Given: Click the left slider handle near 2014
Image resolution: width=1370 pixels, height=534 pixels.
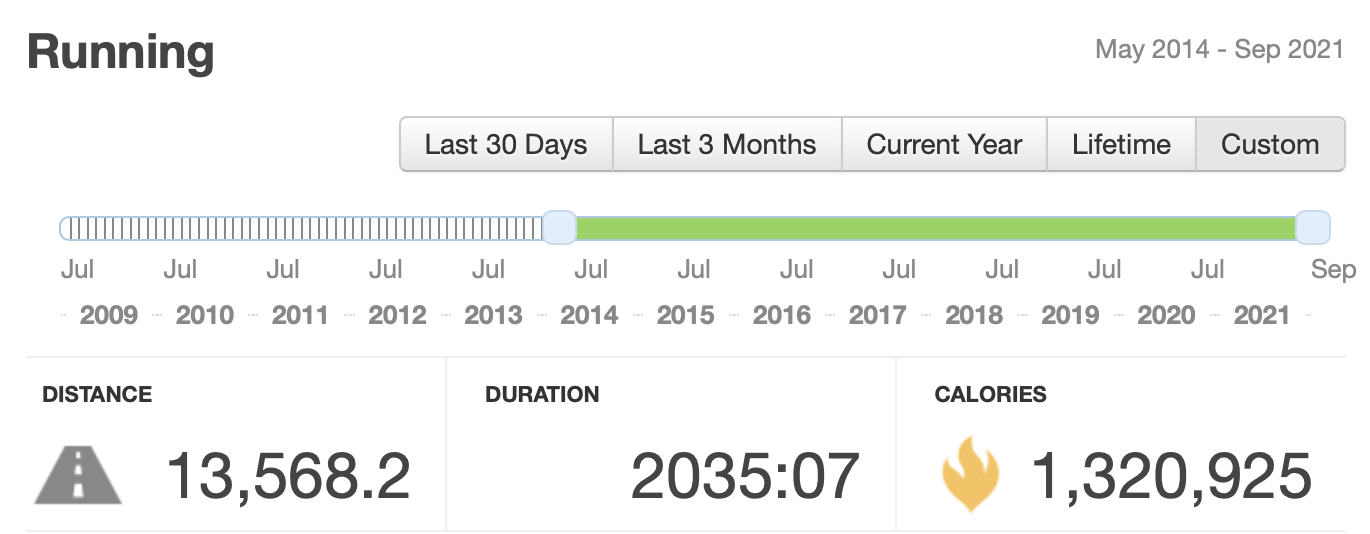Looking at the screenshot, I should 559,228.
